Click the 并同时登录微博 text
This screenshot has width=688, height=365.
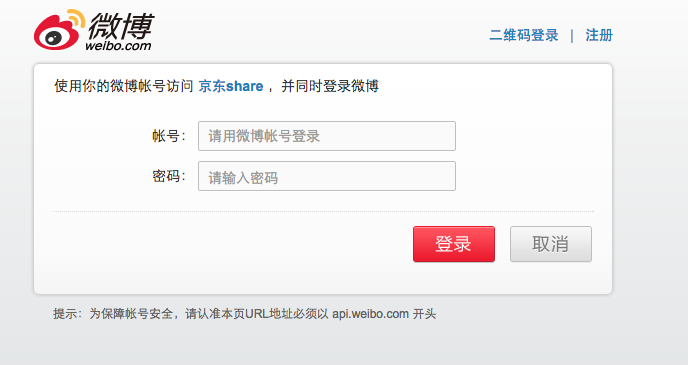click(330, 86)
